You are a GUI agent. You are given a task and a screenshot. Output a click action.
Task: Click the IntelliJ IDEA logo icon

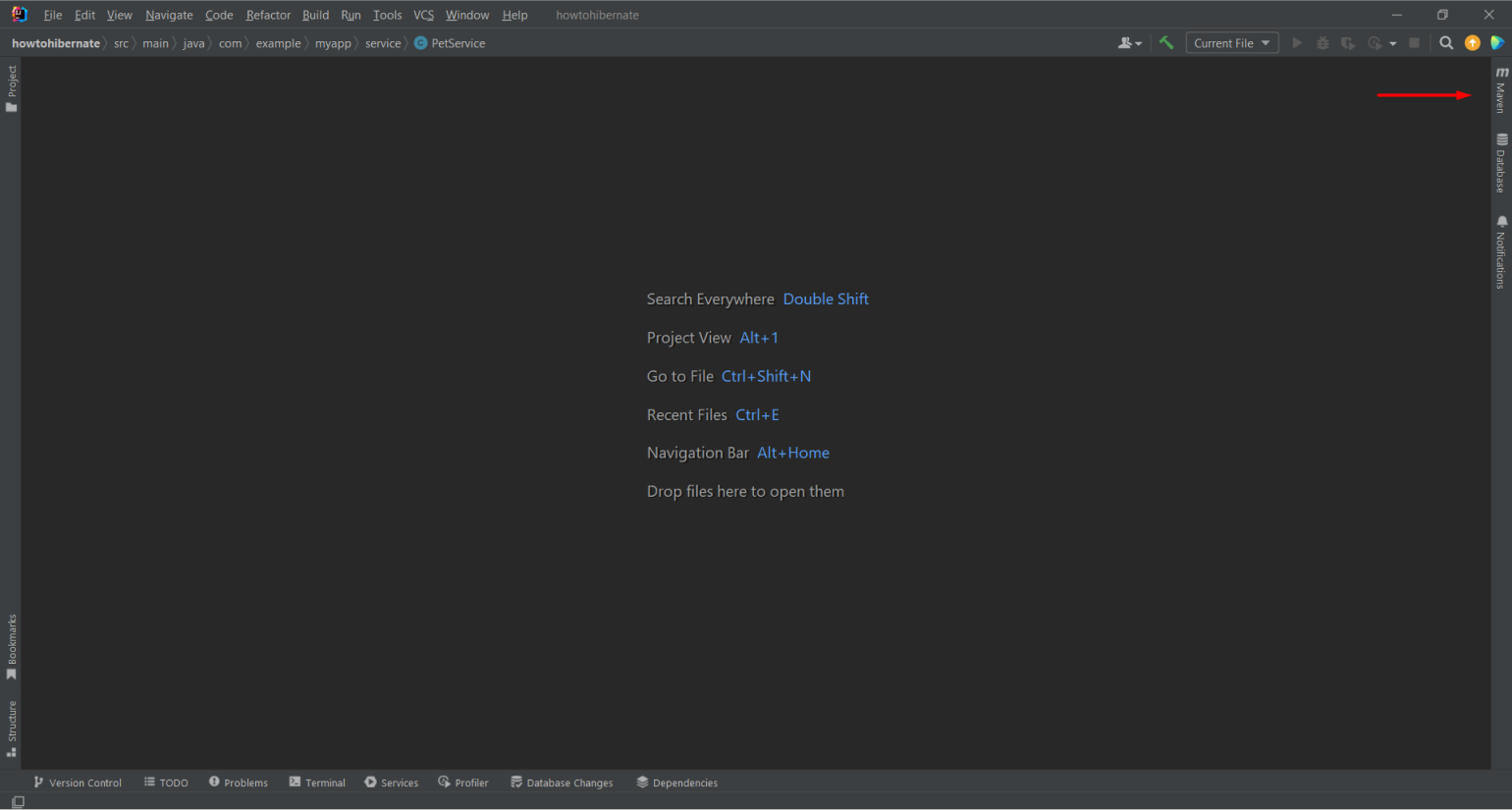[19, 15]
